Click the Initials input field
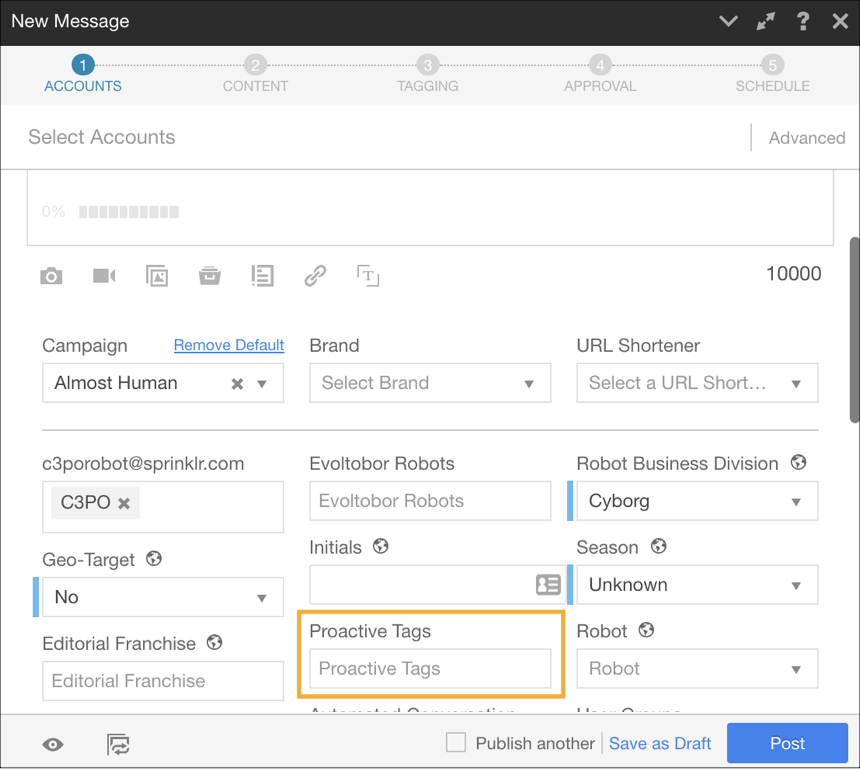This screenshot has width=860, height=769. pos(438,585)
